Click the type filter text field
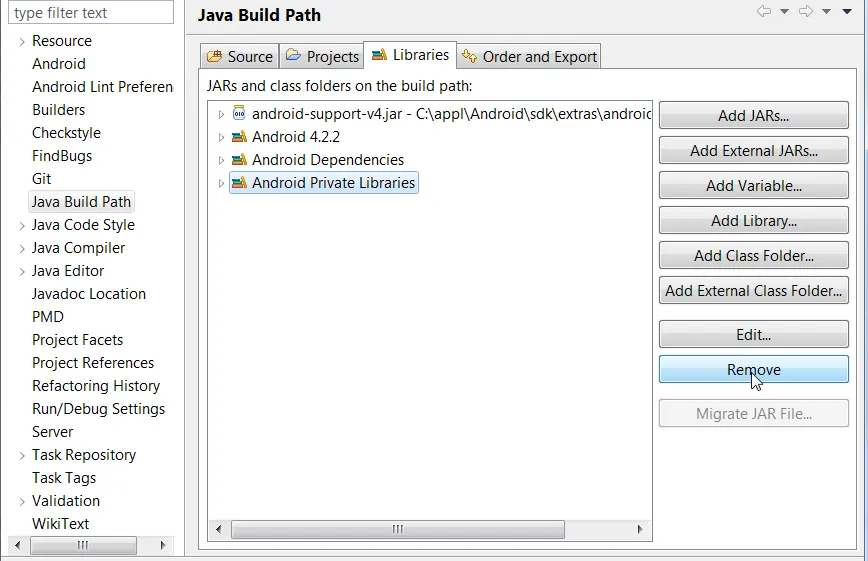The width and height of the screenshot is (868, 561). [x=91, y=12]
